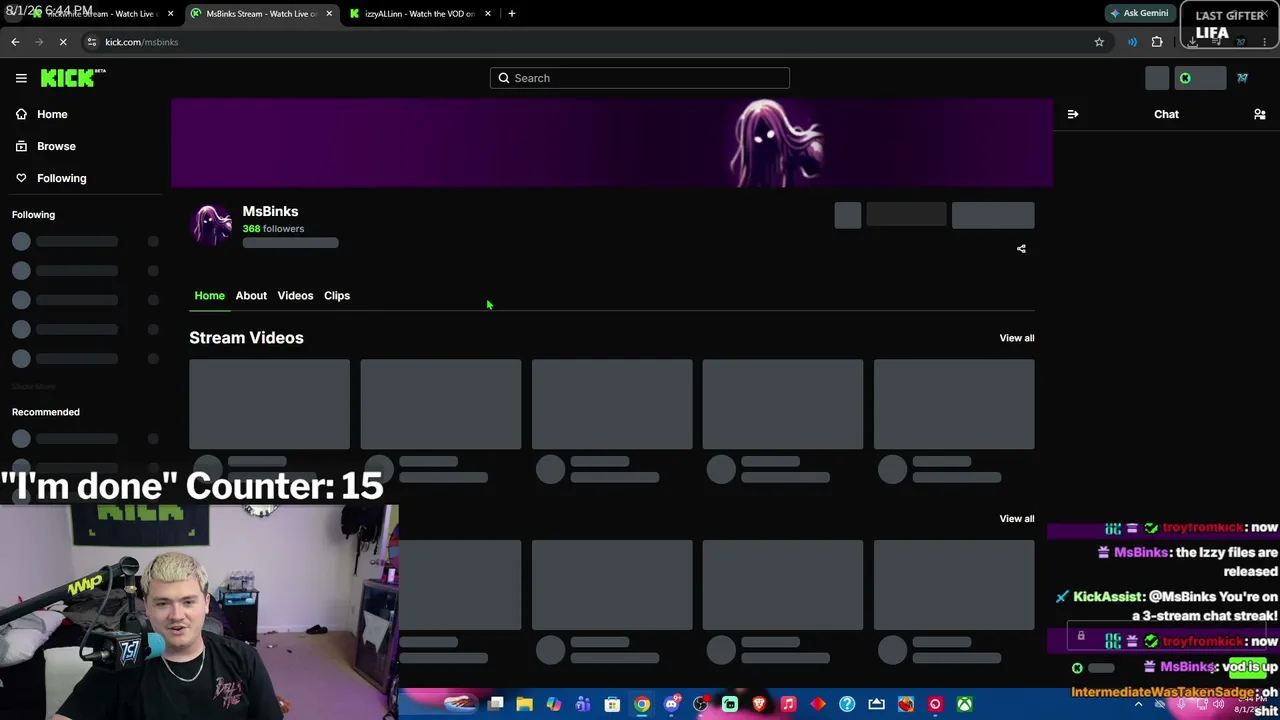The width and height of the screenshot is (1280, 720).
Task: Click the Chat panel header
Action: 1166,114
